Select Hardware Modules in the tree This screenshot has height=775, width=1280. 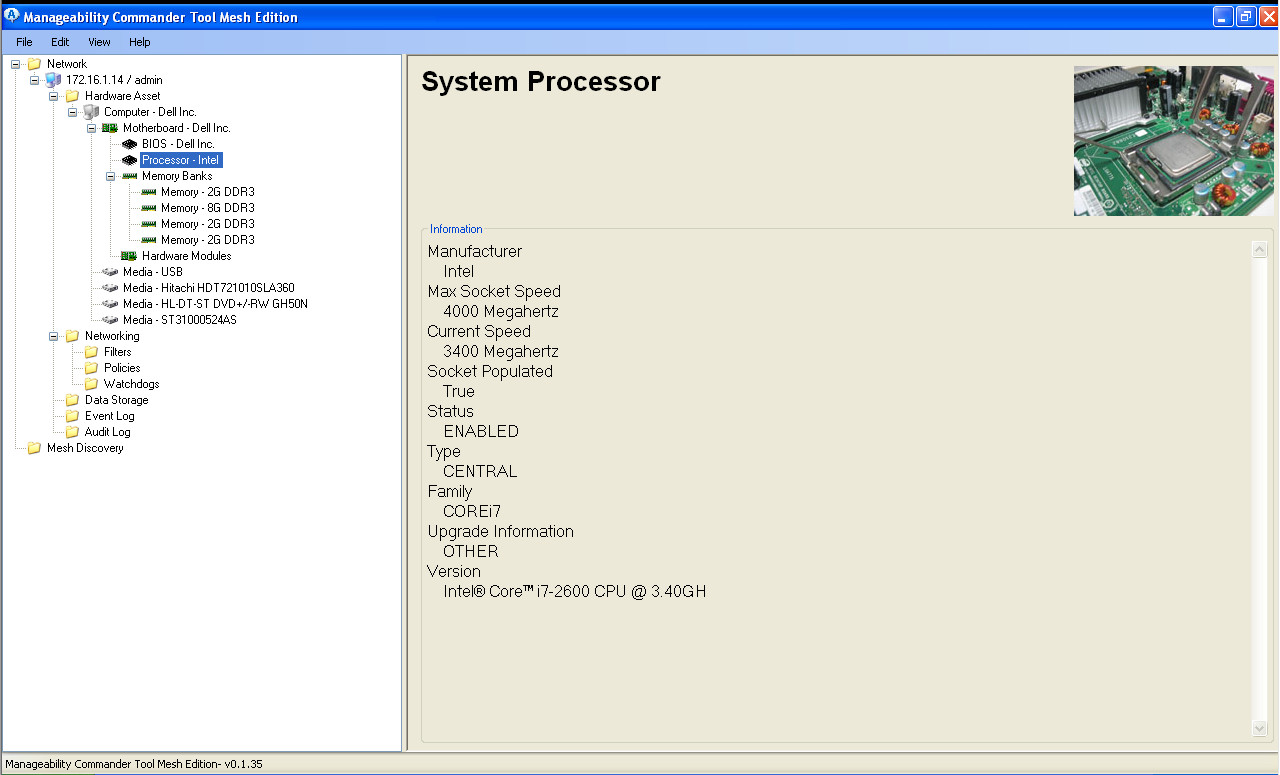tap(186, 256)
